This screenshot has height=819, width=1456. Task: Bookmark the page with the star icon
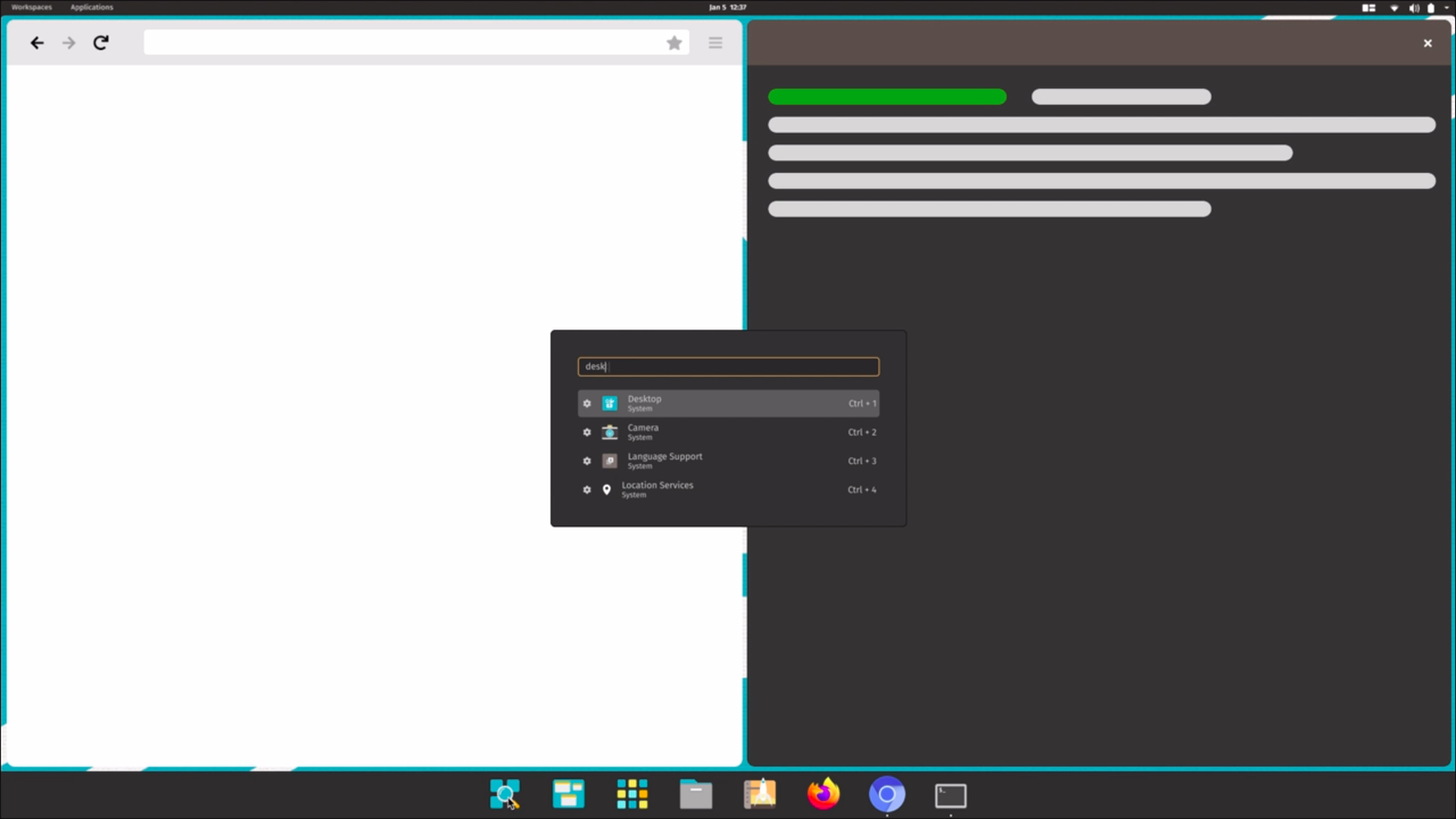click(674, 43)
